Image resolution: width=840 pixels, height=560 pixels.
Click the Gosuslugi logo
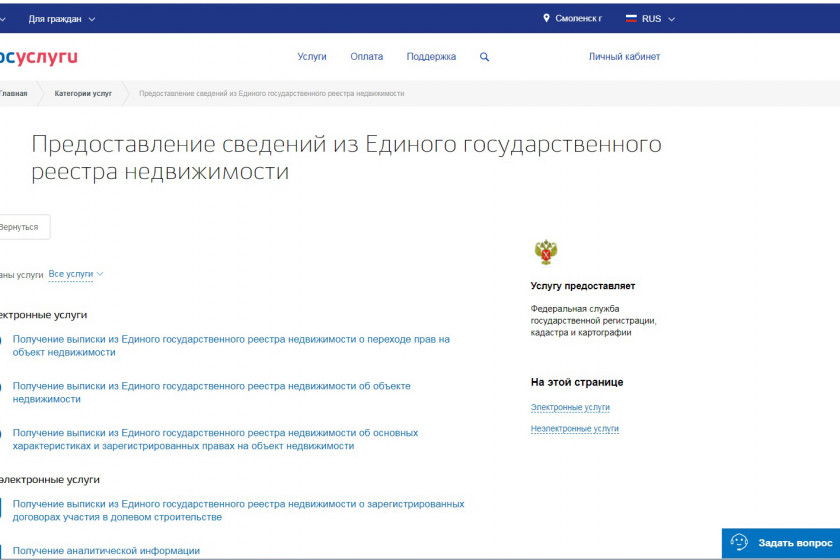[38, 57]
